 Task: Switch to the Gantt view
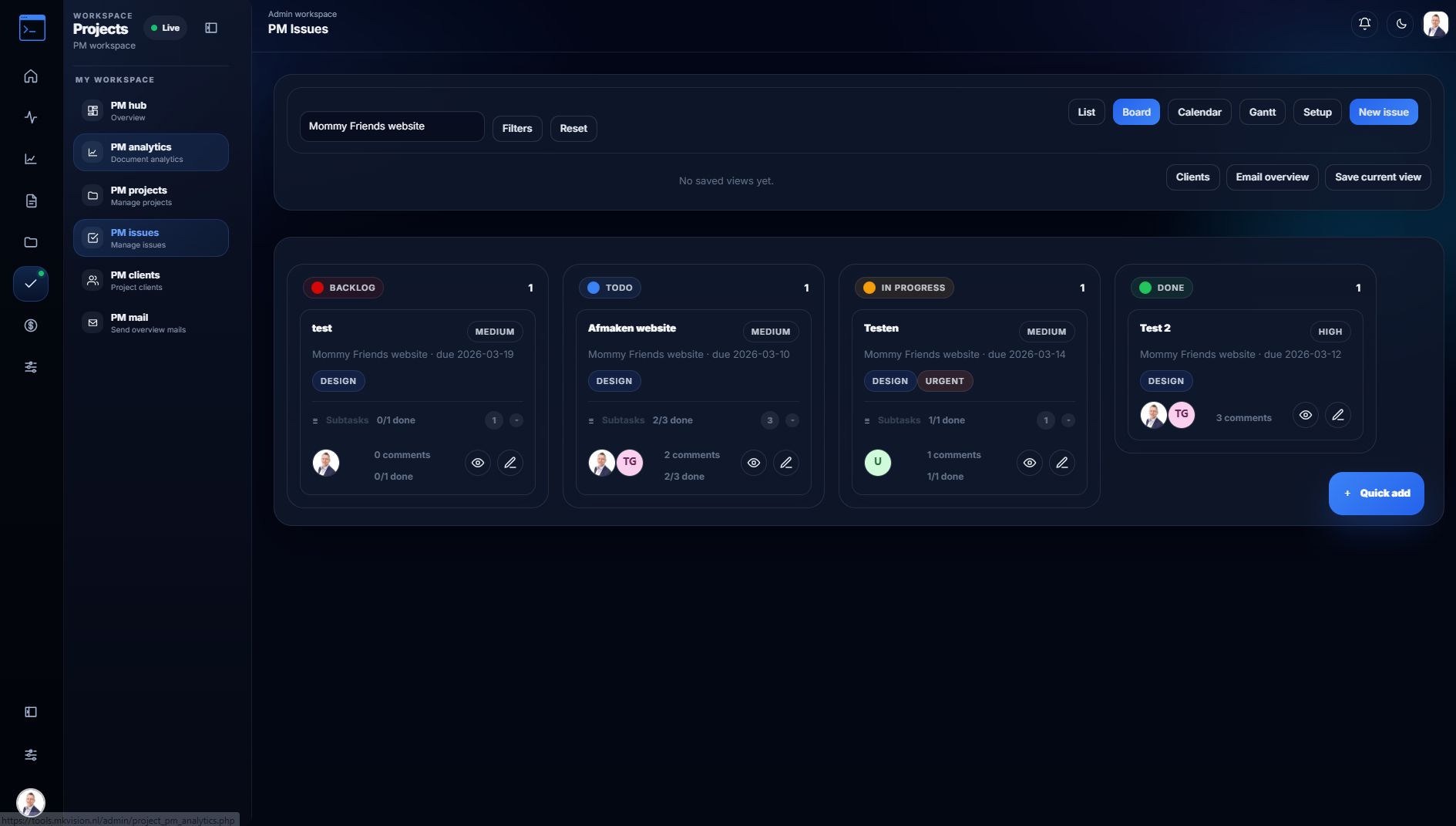pos(1262,113)
